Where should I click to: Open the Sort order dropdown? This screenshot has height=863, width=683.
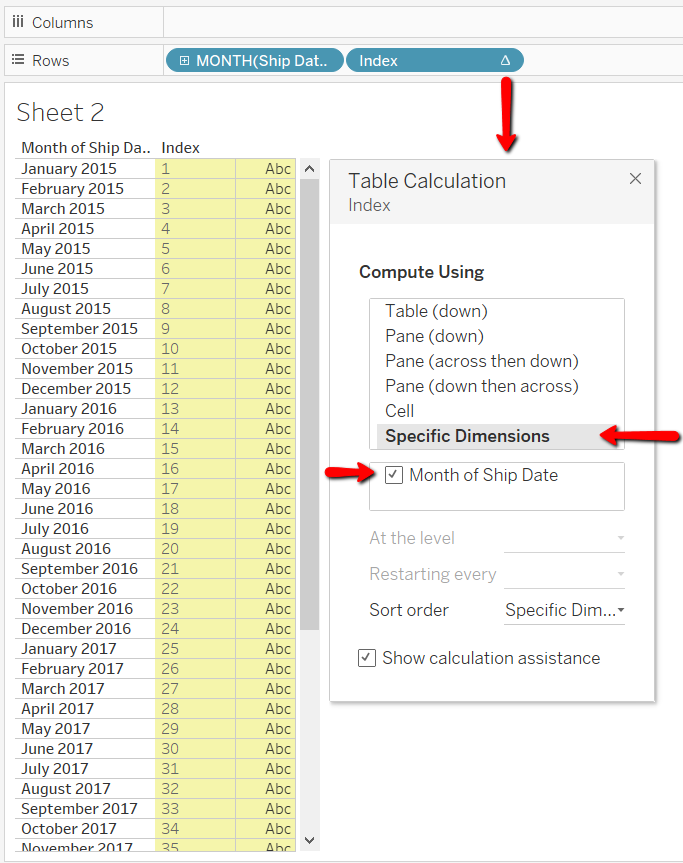point(564,610)
